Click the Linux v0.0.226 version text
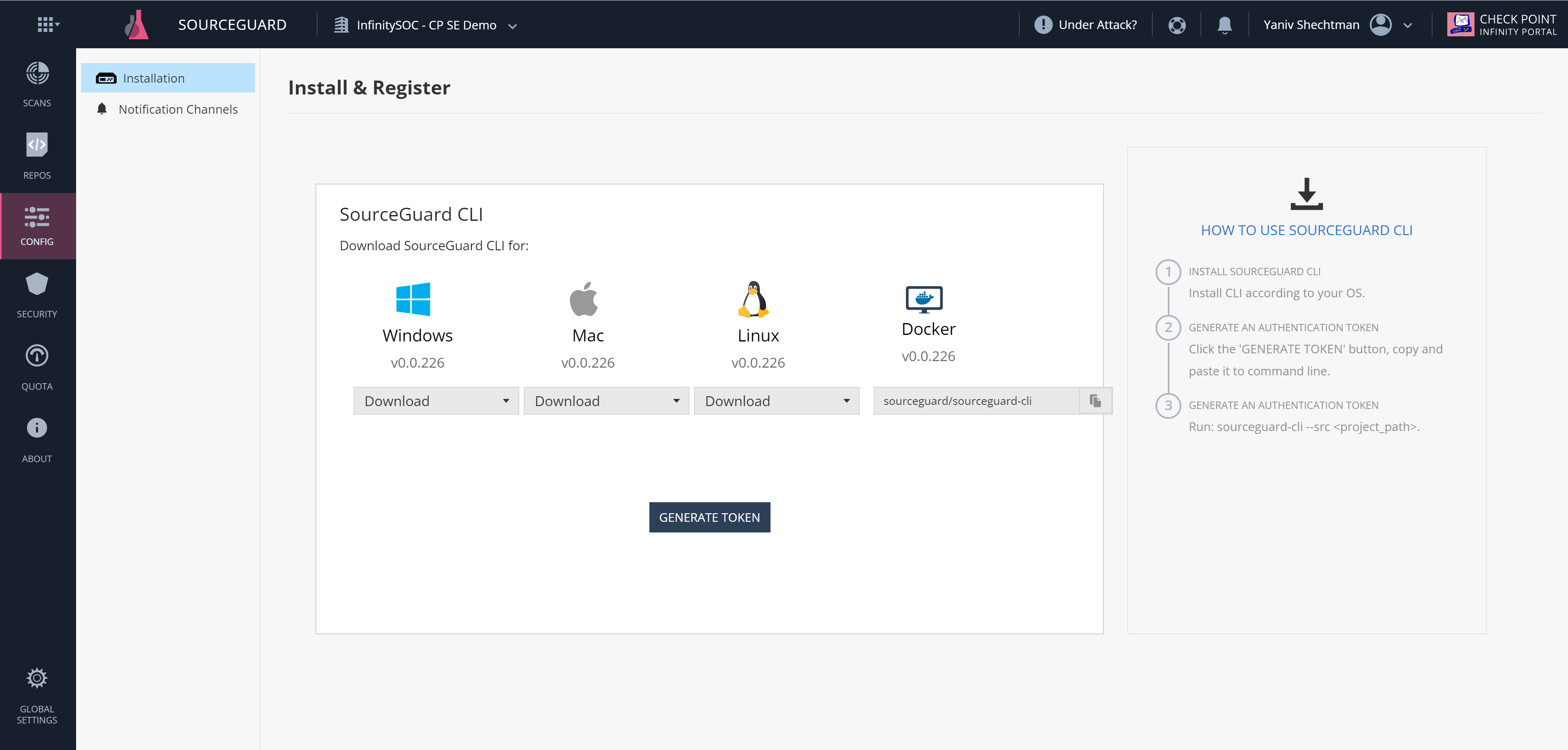This screenshot has width=1568, height=750. click(x=759, y=363)
